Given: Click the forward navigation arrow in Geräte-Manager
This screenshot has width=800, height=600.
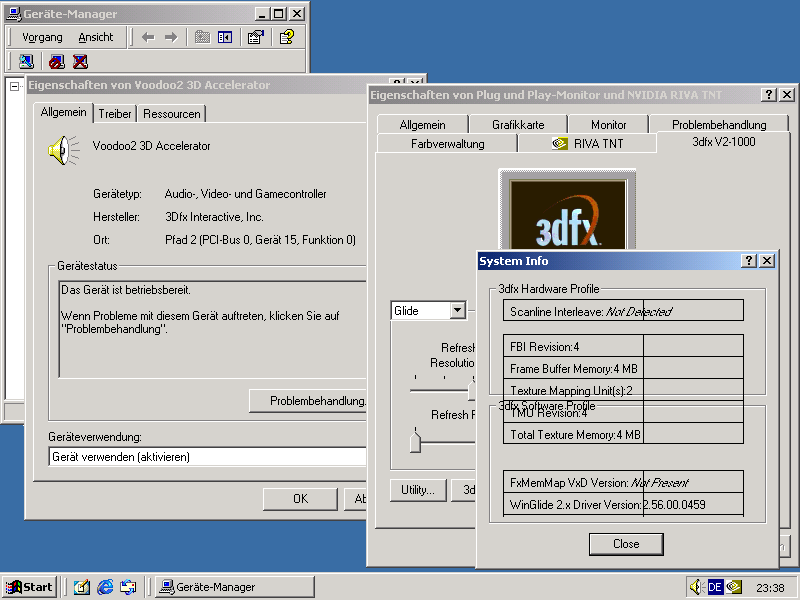Looking at the screenshot, I should tap(172, 37).
